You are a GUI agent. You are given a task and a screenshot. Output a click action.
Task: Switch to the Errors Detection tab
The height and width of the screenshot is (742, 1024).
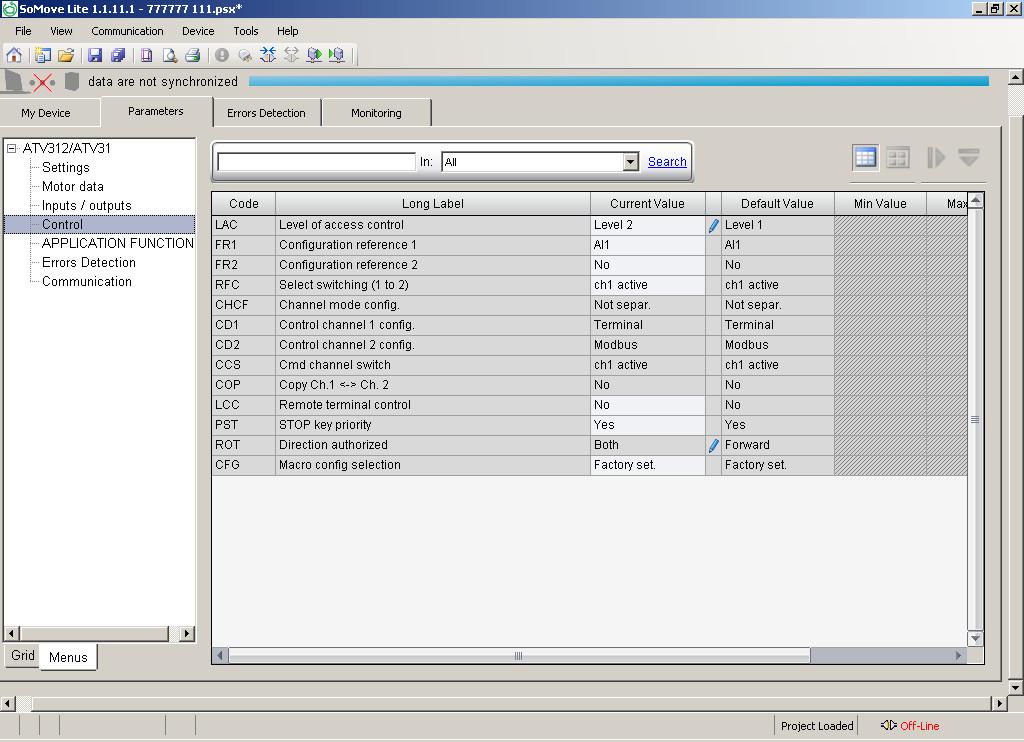pos(266,113)
